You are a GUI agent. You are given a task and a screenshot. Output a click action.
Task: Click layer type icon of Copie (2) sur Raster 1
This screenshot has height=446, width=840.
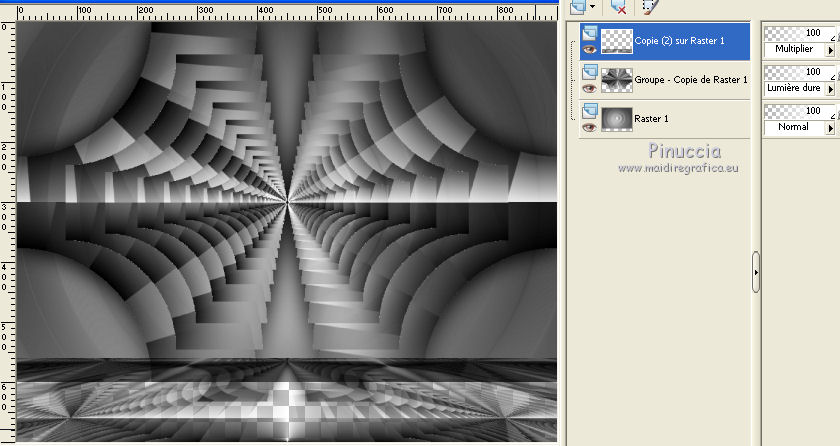pyautogui.click(x=590, y=33)
